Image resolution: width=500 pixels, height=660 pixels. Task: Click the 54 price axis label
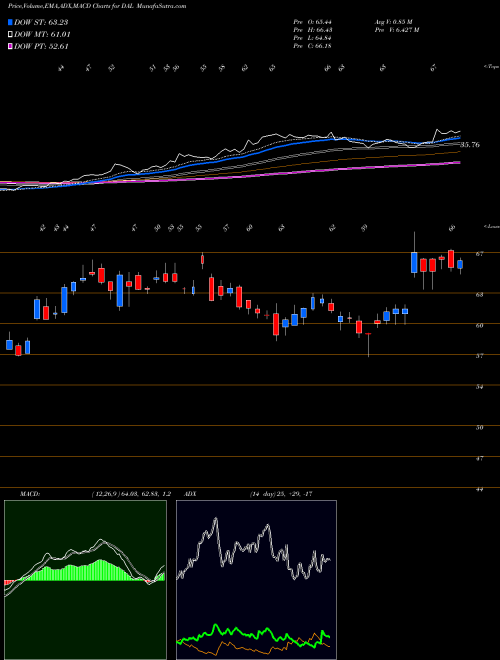479,386
